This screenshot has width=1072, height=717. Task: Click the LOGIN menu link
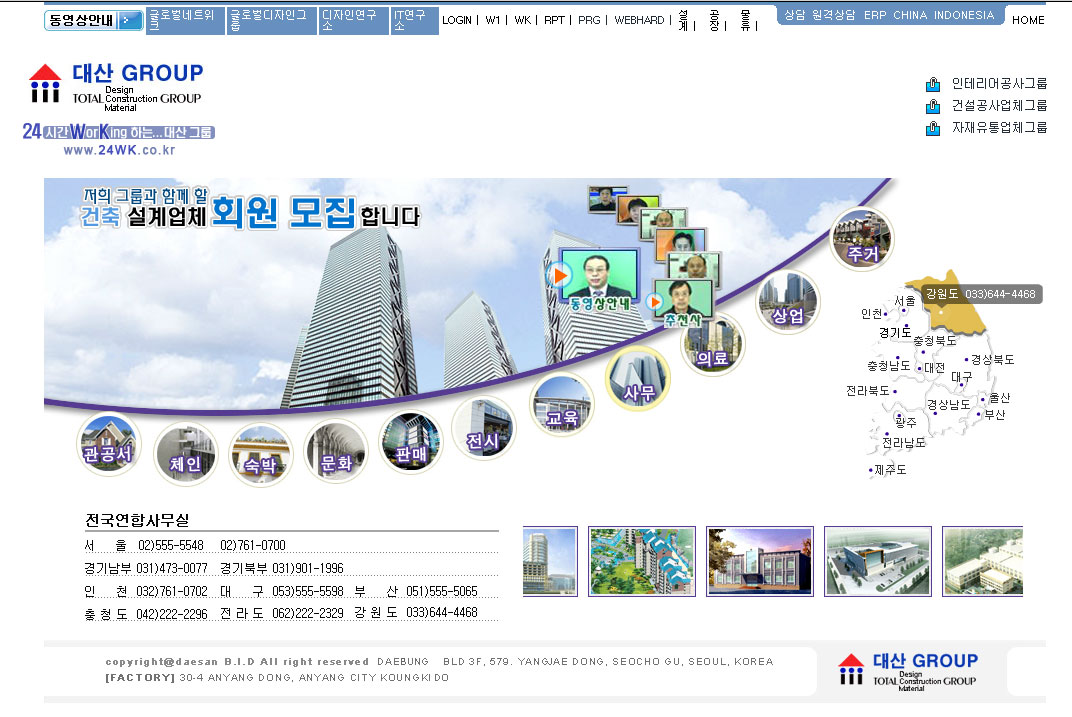point(457,21)
